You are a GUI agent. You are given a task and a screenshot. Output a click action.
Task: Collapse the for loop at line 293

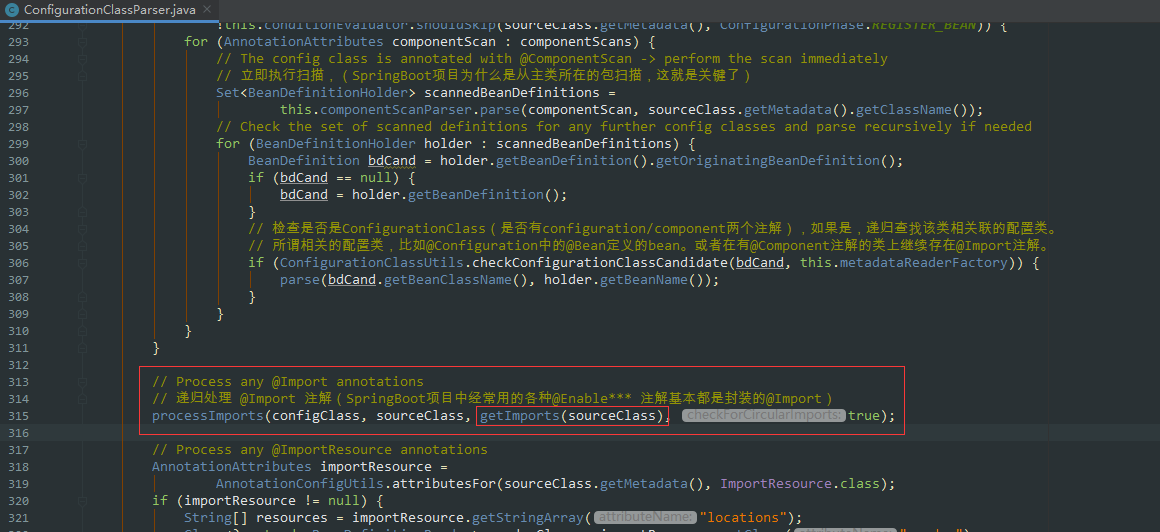pos(83,42)
